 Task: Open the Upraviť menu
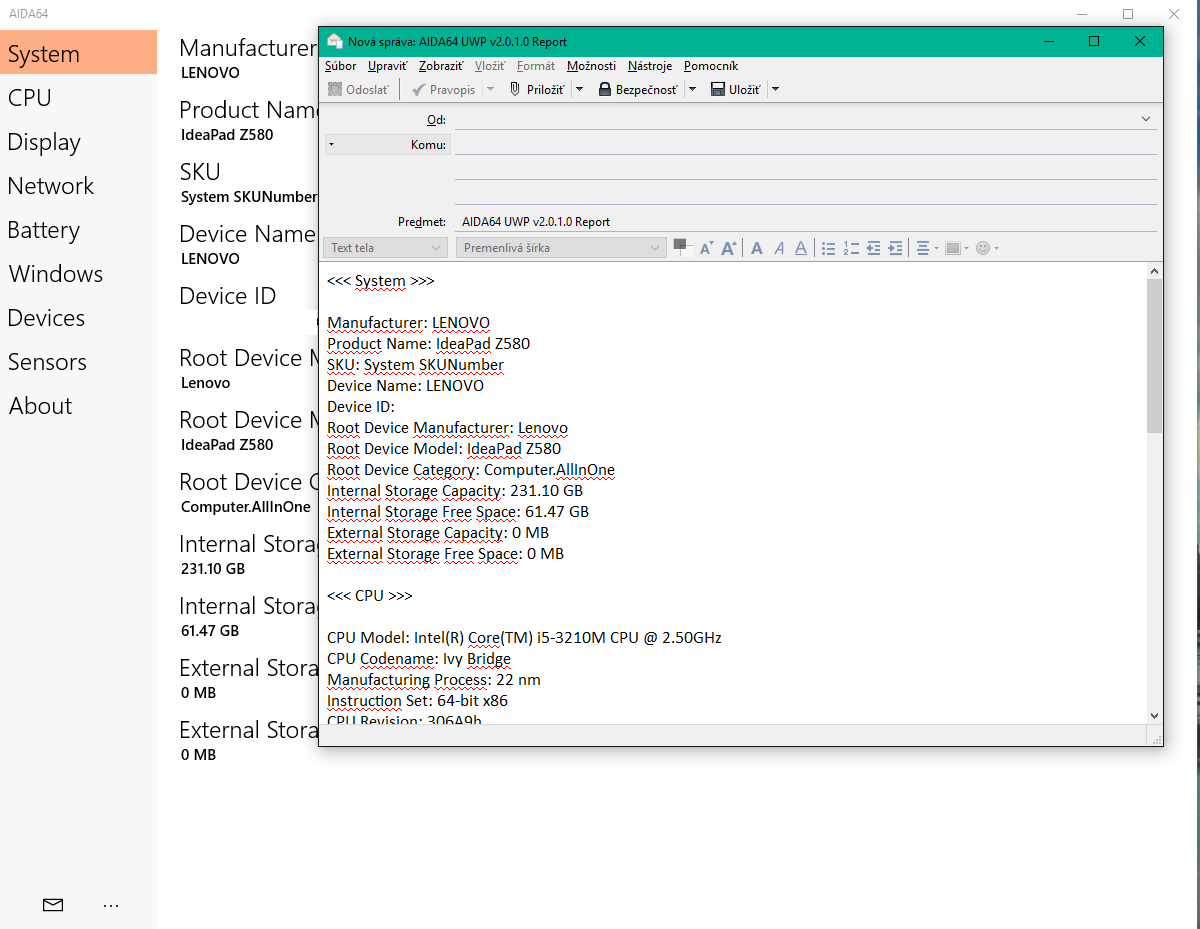pos(387,66)
